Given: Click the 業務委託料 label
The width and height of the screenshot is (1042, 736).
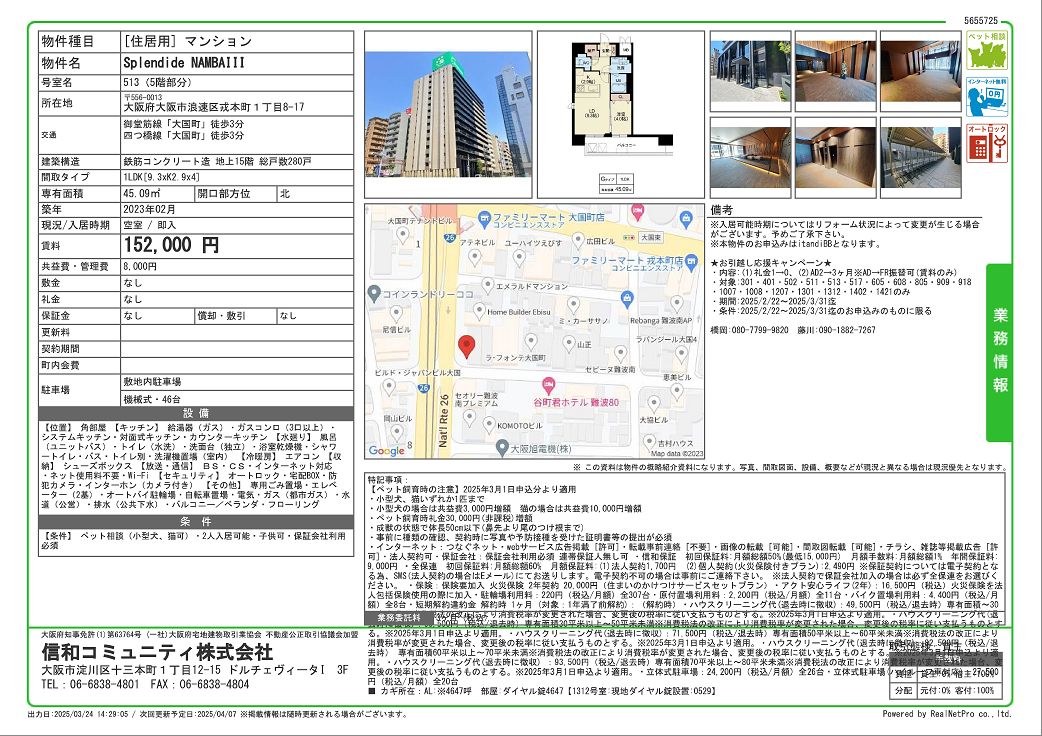Looking at the screenshot, I should [x=399, y=618].
